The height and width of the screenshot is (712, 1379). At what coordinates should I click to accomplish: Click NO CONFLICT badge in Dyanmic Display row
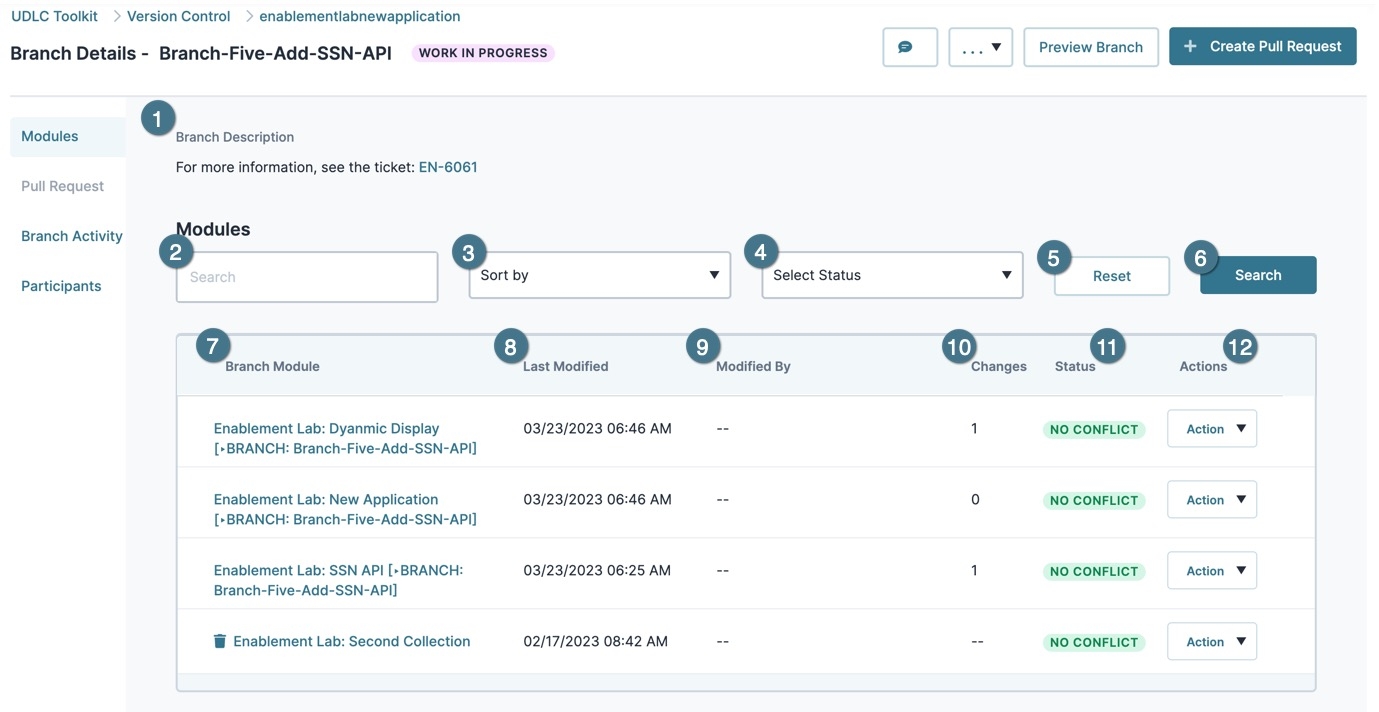(x=1094, y=429)
